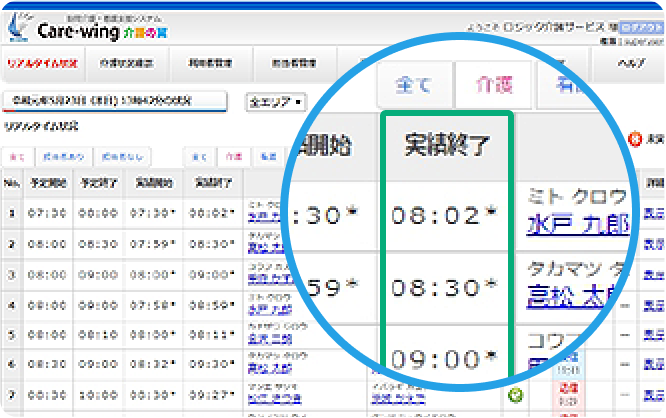This screenshot has width=666, height=418.
Task: Click the red circular legend icon beside the magnified circle
Action: (x=635, y=139)
